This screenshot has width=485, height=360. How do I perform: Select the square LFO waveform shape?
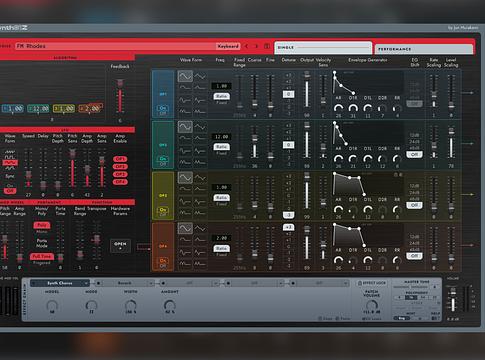pyautogui.click(x=10, y=157)
